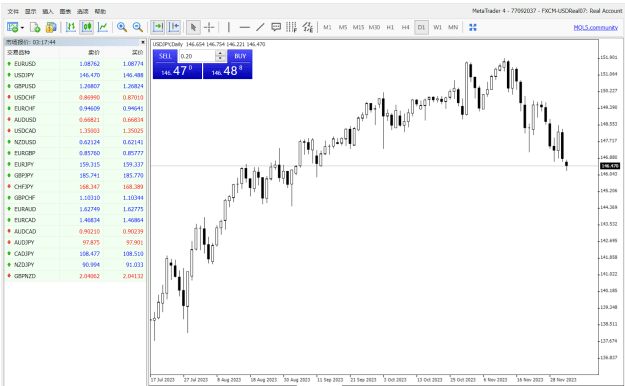The width and height of the screenshot is (625, 386).
Task: Select GBPNZD symbol in Market Watch
Action: pos(25,276)
